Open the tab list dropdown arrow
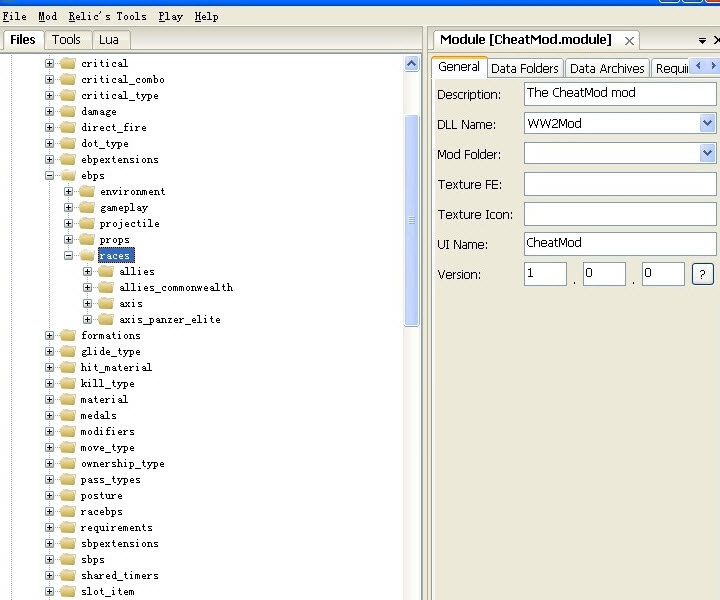The image size is (720, 600). [702, 41]
